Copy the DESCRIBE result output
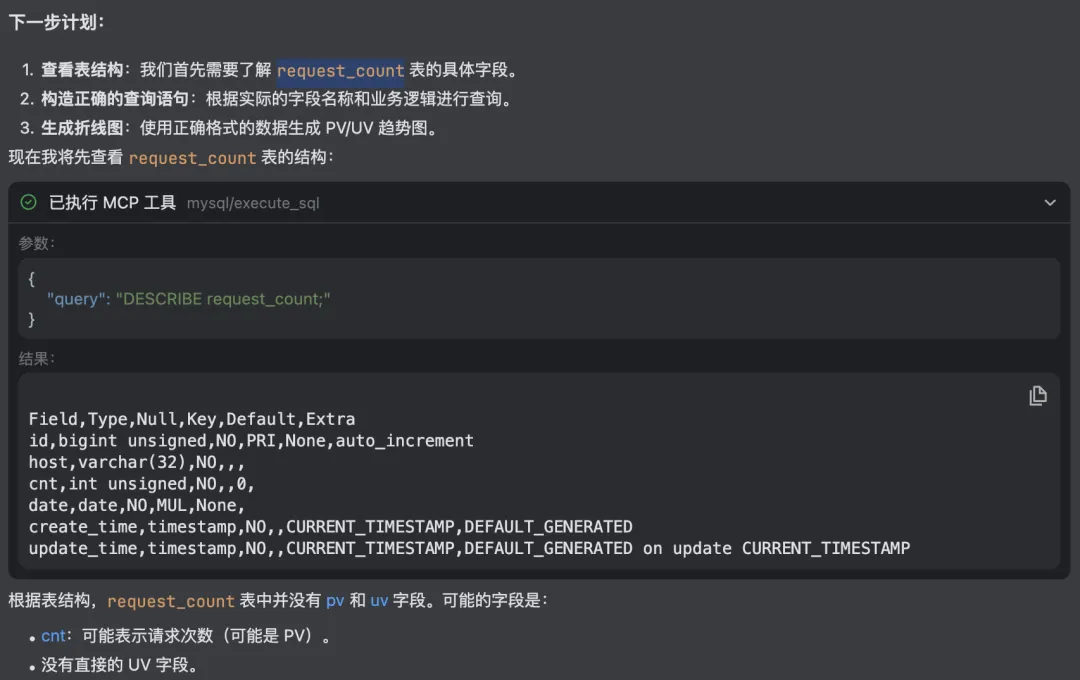The width and height of the screenshot is (1080, 680). point(1037,395)
